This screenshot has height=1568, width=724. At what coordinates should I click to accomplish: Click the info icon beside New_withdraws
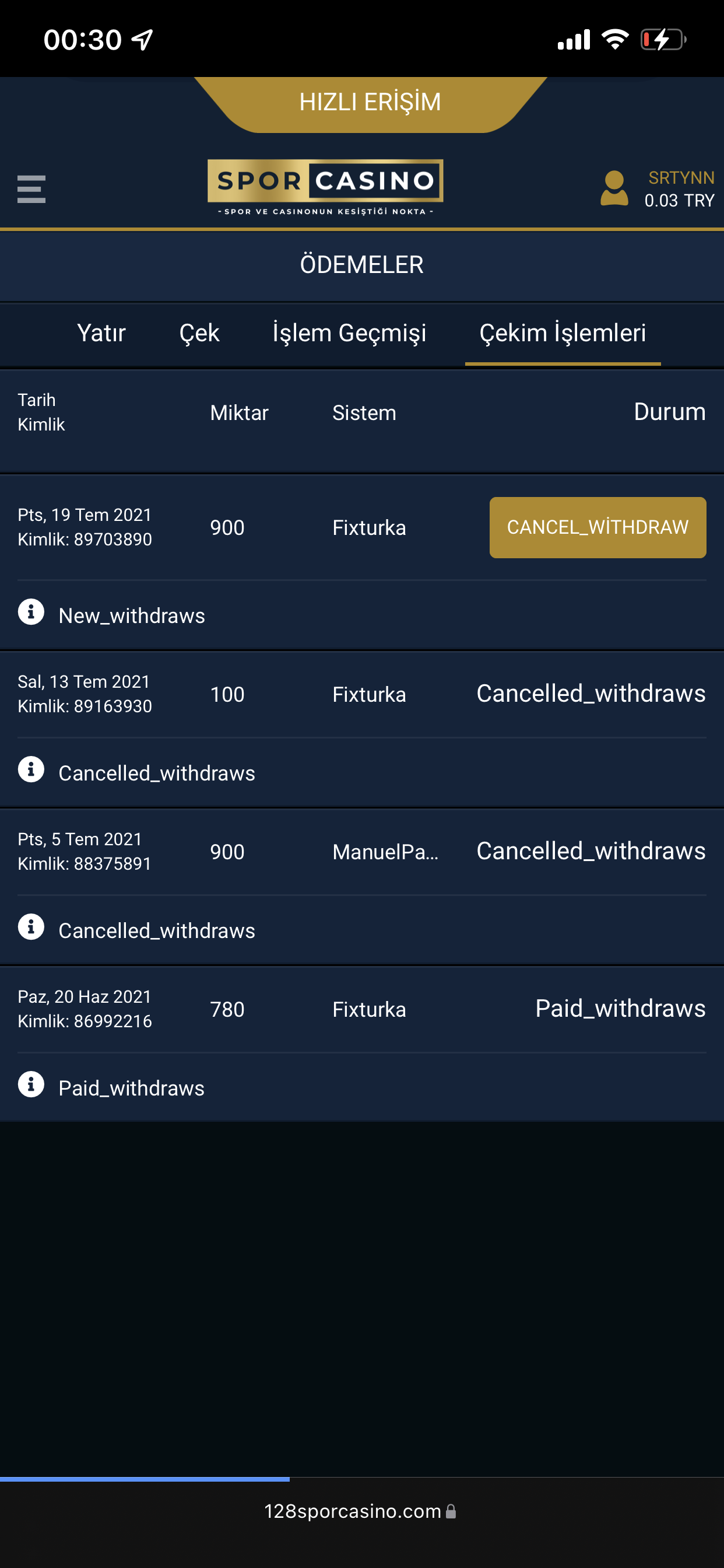(x=31, y=611)
